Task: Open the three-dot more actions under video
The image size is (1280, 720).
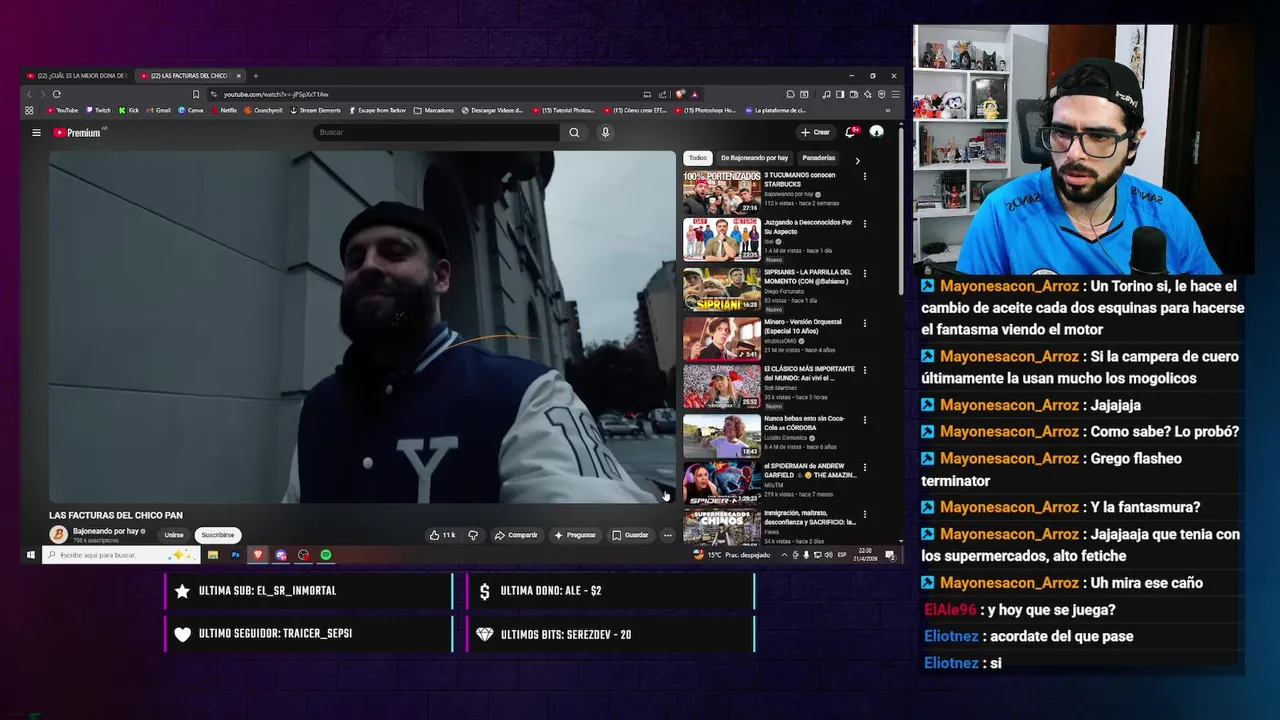Action: click(667, 535)
